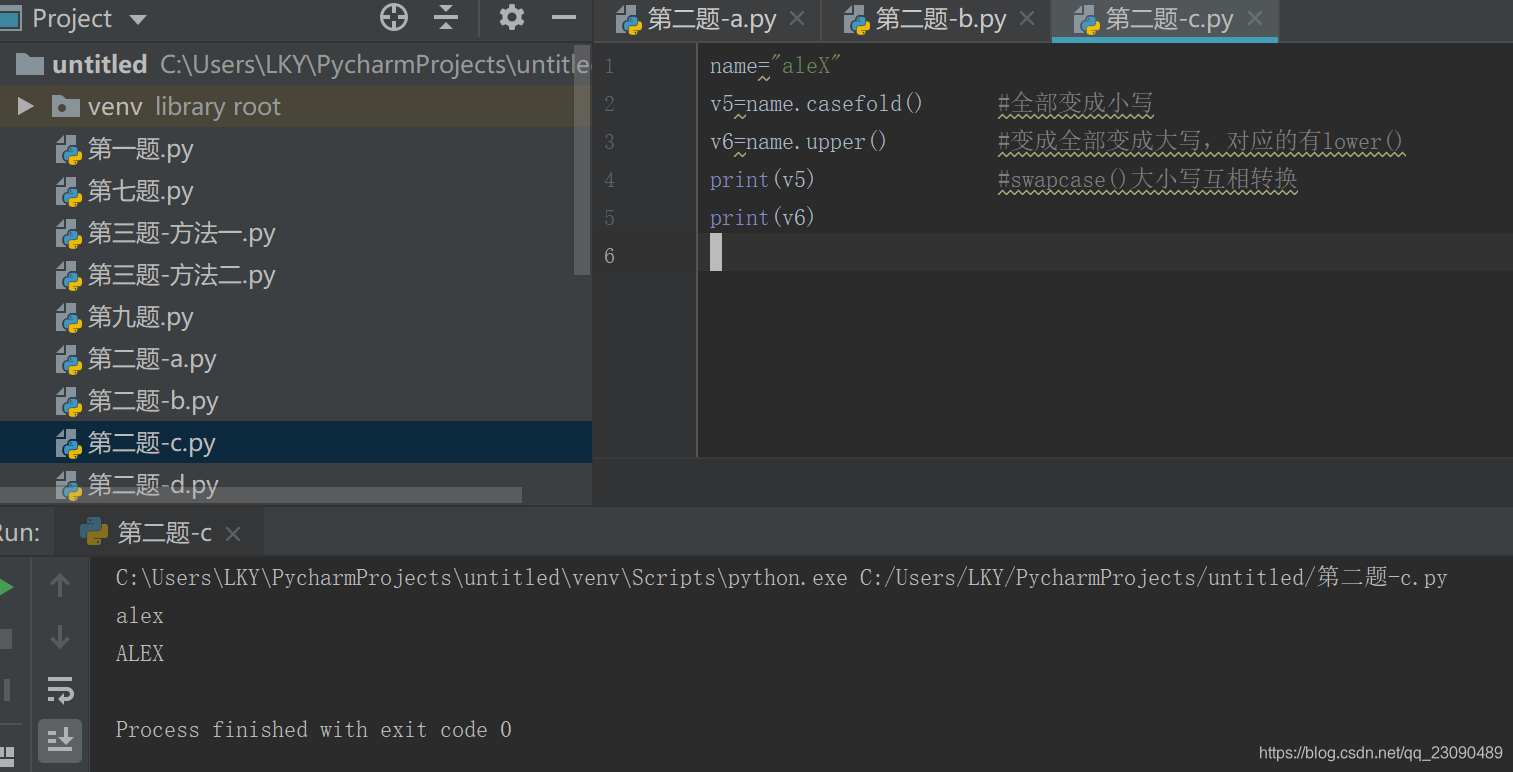1513x772 pixels.
Task: Select the untitled project root
Action: point(99,65)
